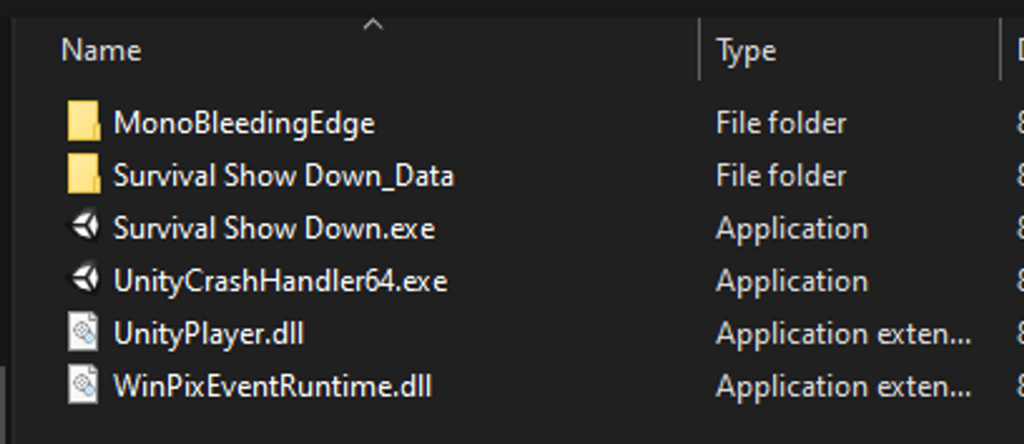Select the Survival Show Down_Data folder name
Viewport: 1024px width, 444px height.
[x=283, y=176]
